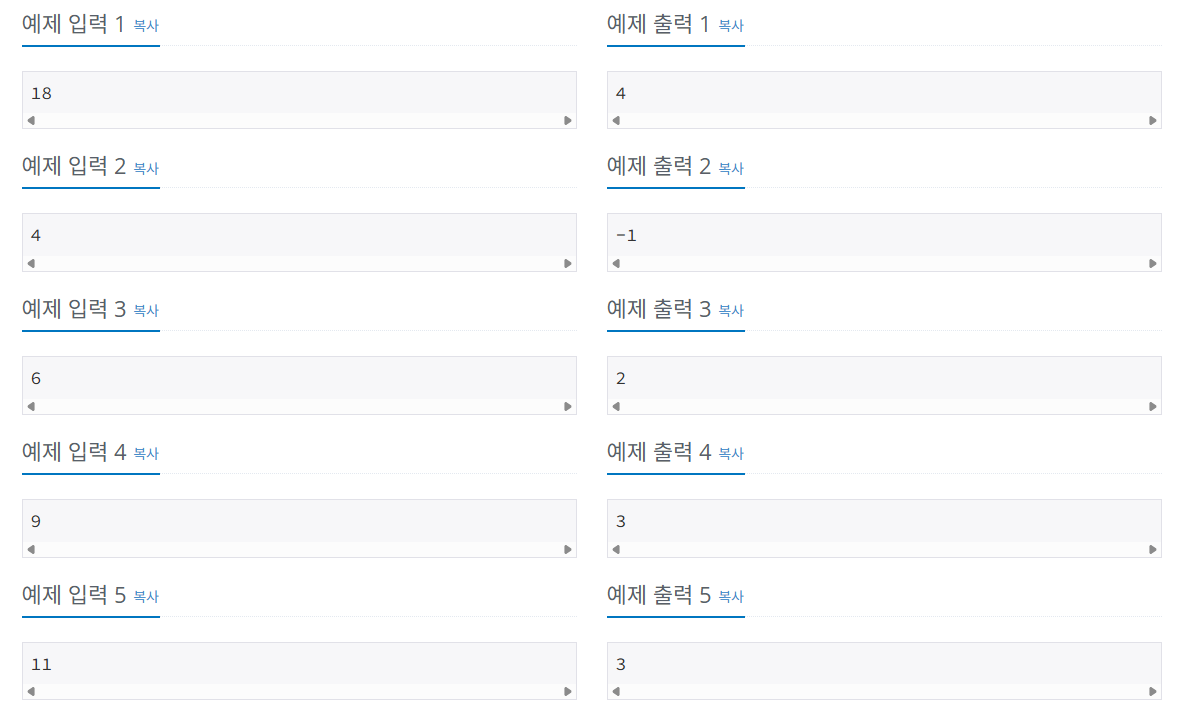The height and width of the screenshot is (712, 1181).
Task: Copy 예제 출력 4 via its 복사 link
Action: tap(731, 454)
